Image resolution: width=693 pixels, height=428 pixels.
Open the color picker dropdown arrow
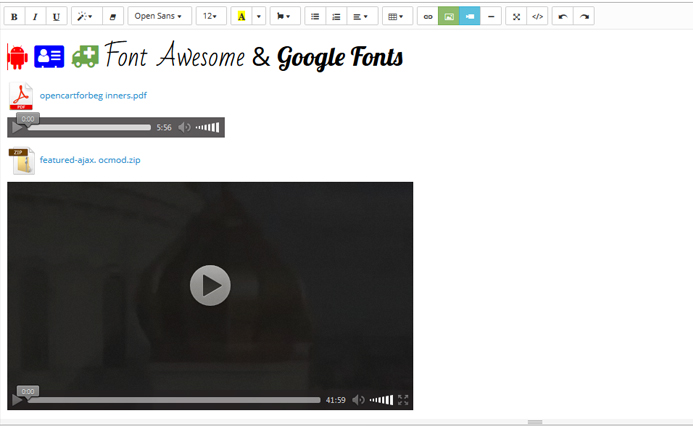coord(259,16)
